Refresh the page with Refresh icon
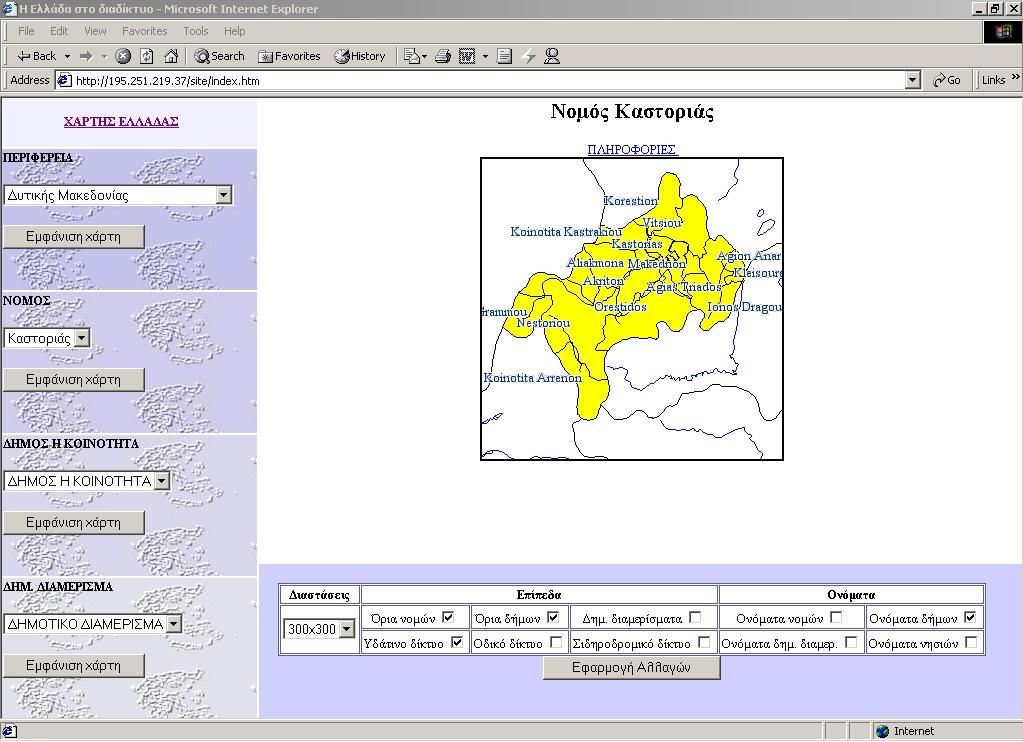 (147, 56)
